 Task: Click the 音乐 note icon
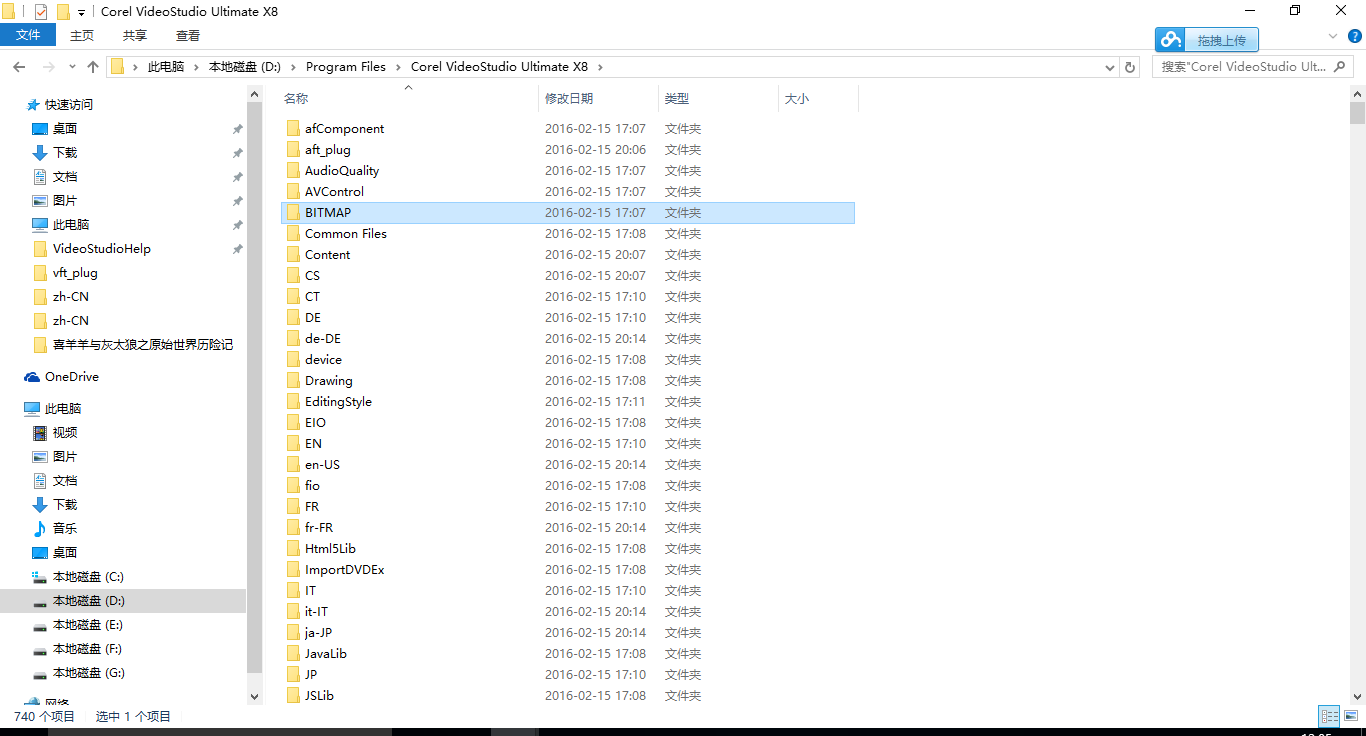40,528
